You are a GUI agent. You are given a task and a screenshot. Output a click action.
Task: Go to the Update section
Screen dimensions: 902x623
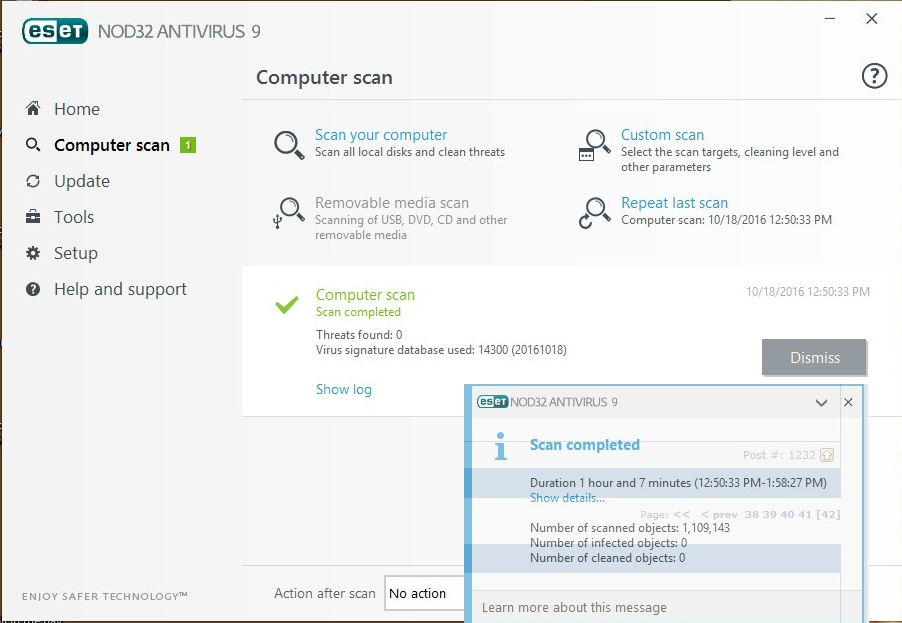click(x=82, y=181)
